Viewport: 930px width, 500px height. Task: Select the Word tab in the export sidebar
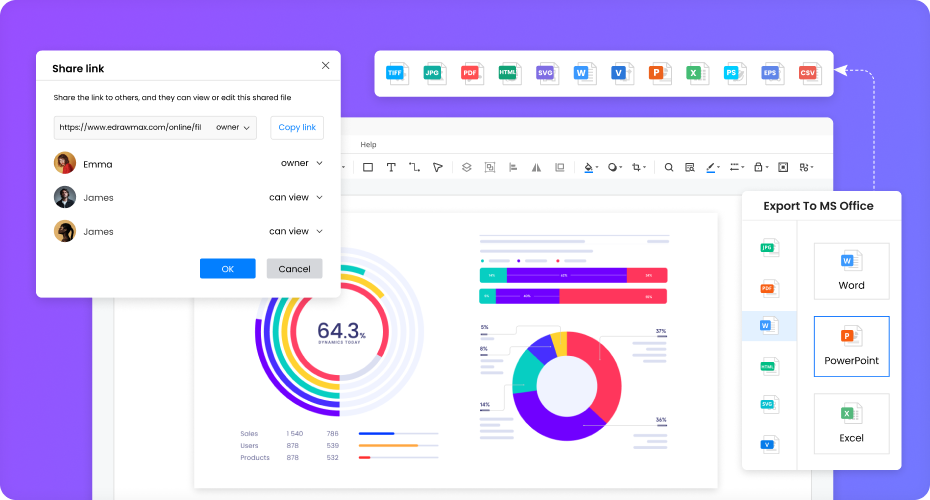tap(768, 326)
